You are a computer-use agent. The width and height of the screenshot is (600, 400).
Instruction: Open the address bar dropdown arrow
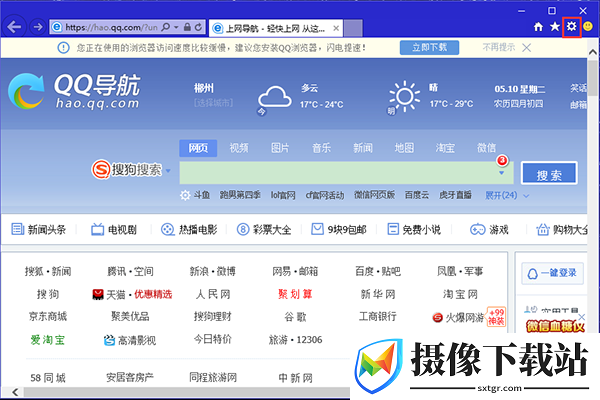click(x=176, y=27)
